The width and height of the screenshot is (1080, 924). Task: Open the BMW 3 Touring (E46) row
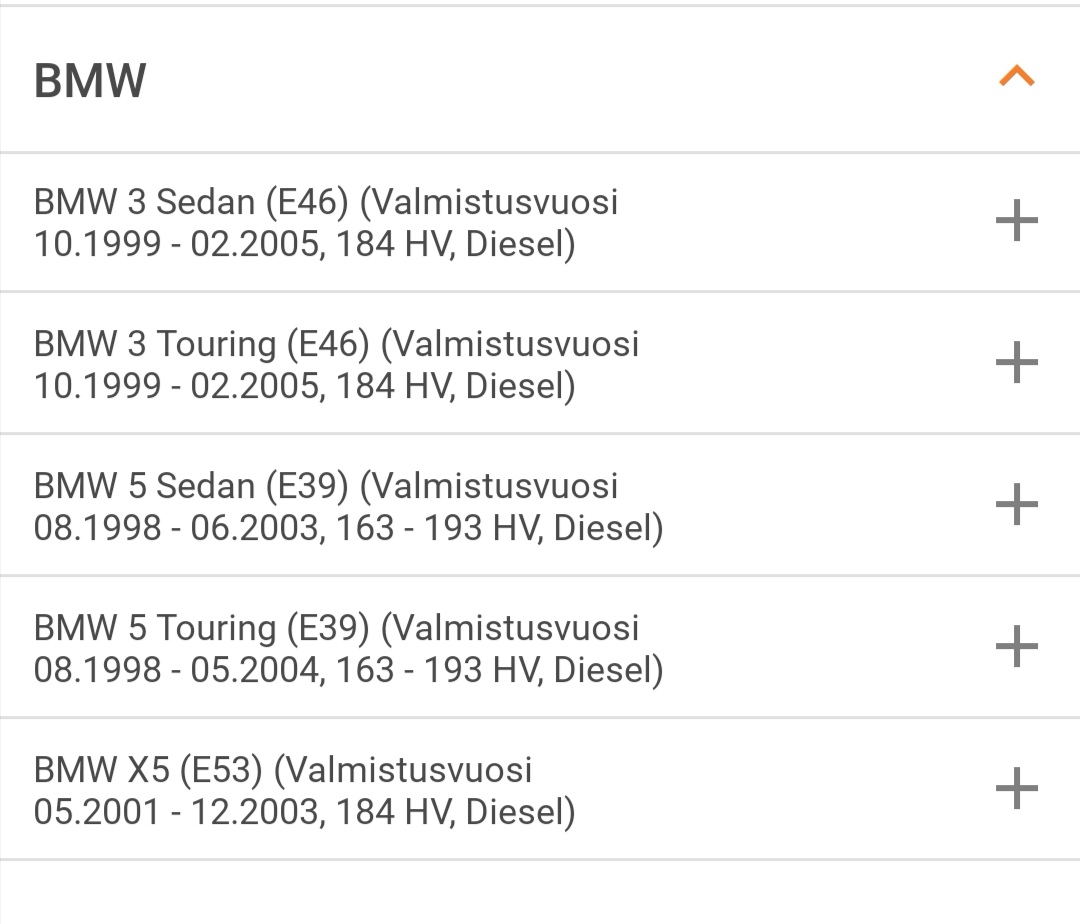[x=540, y=363]
